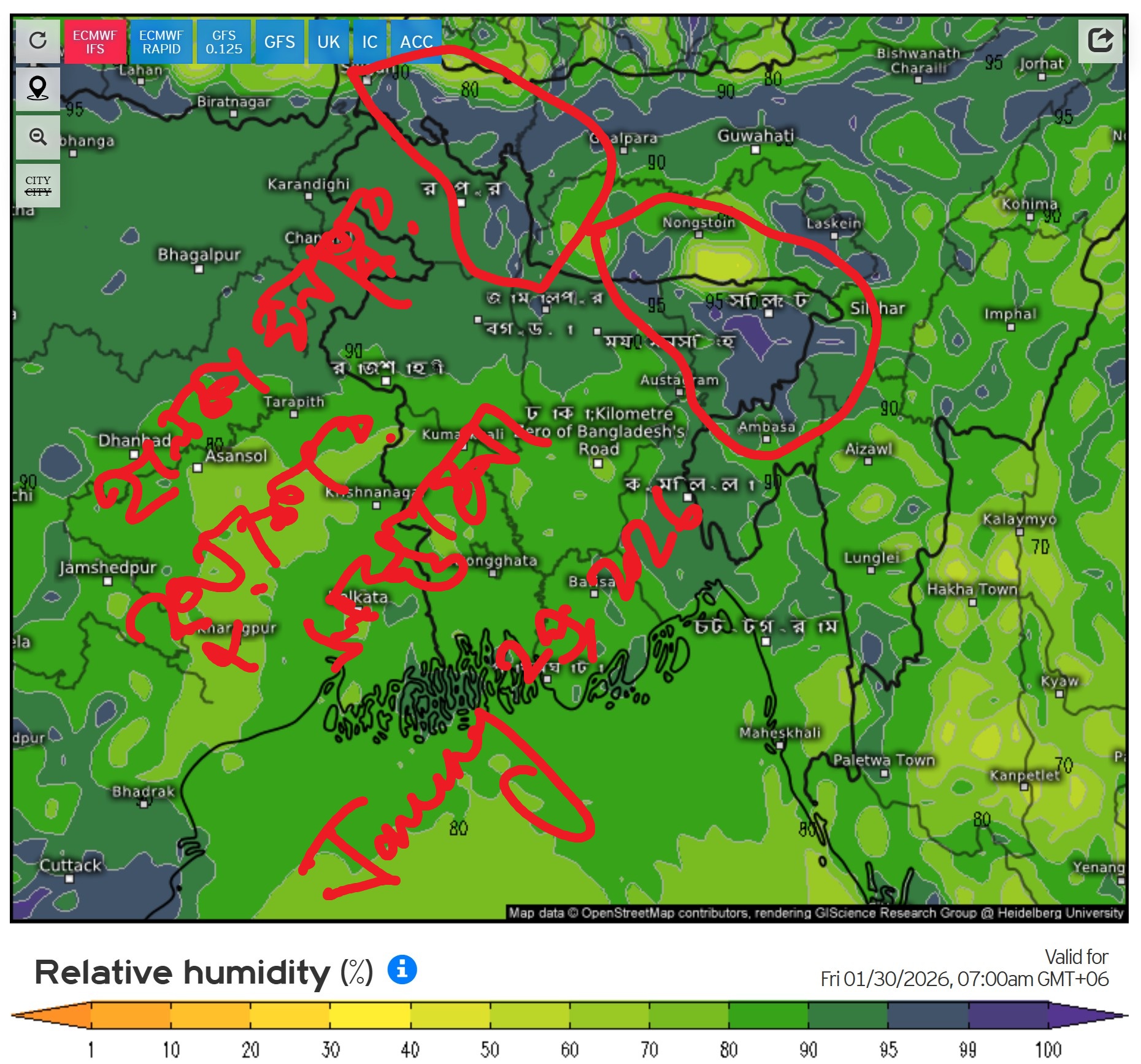Switch to the ECMWF RAPID model
The height and width of the screenshot is (1064, 1141).
[161, 42]
